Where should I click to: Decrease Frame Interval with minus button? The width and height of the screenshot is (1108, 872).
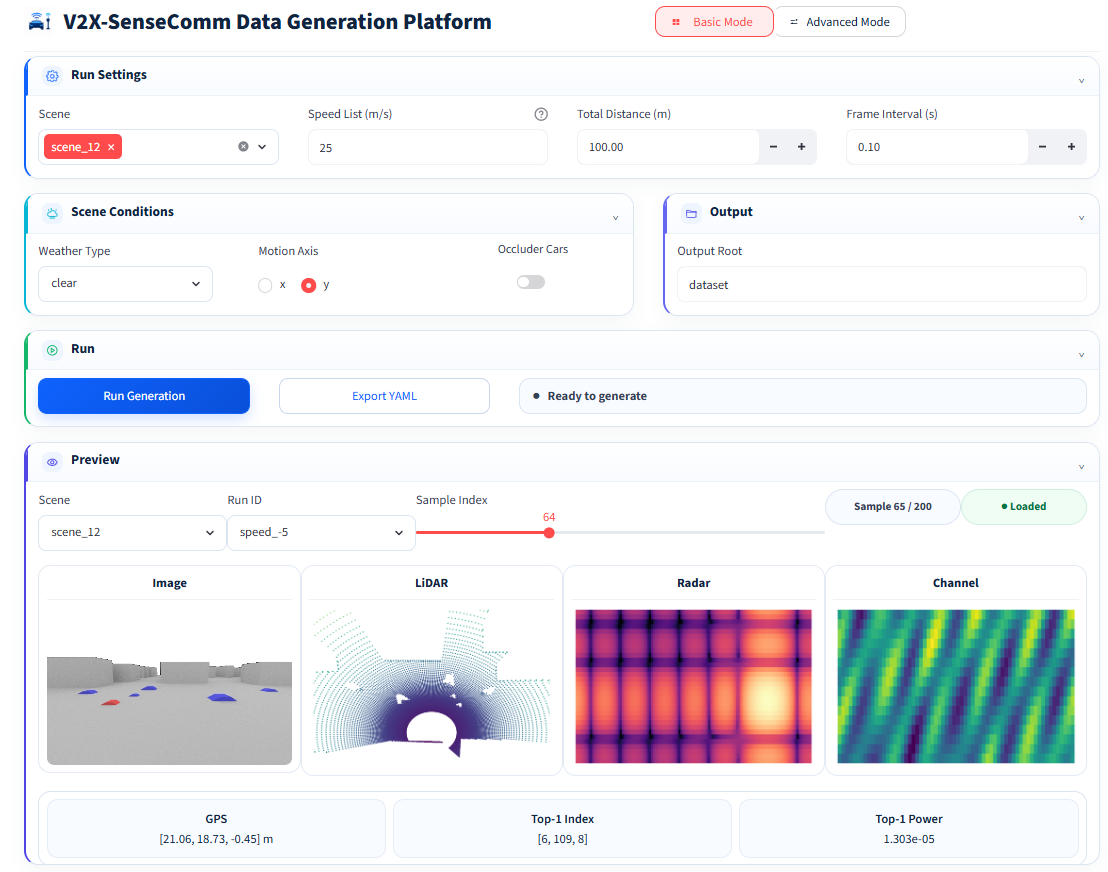tap(1042, 147)
